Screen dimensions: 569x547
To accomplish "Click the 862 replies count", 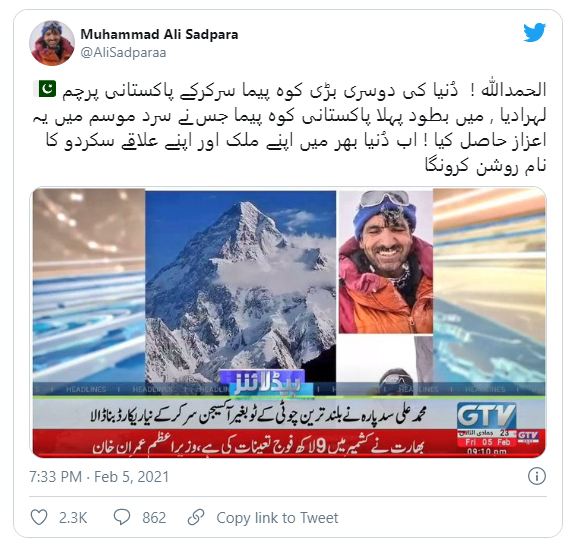I will coord(154,518).
